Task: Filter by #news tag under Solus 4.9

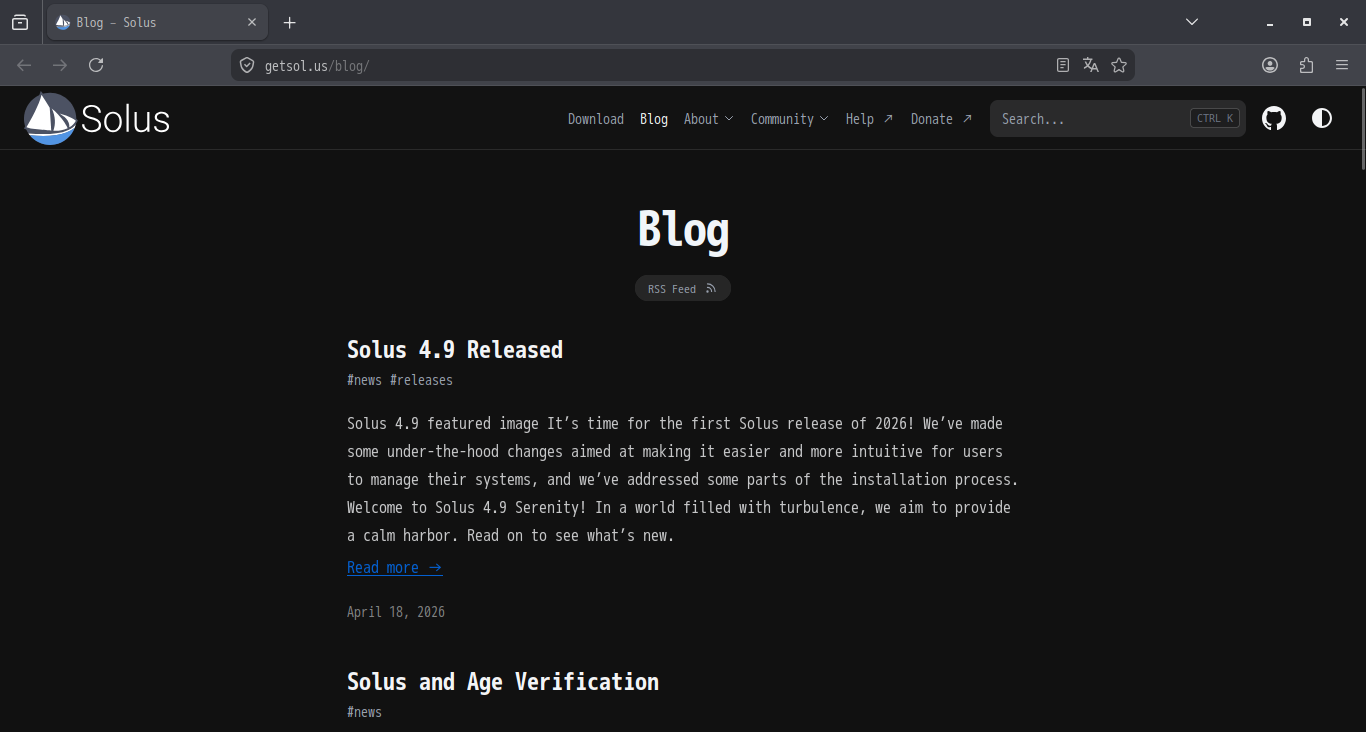Action: pyautogui.click(x=364, y=380)
